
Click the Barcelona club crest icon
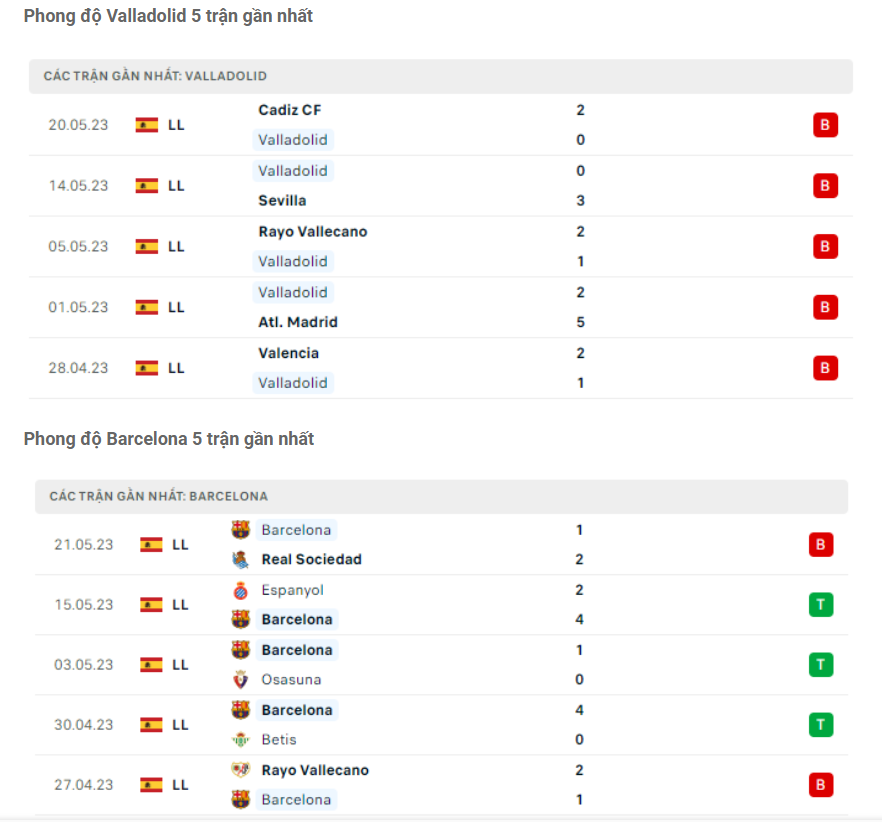(x=240, y=530)
